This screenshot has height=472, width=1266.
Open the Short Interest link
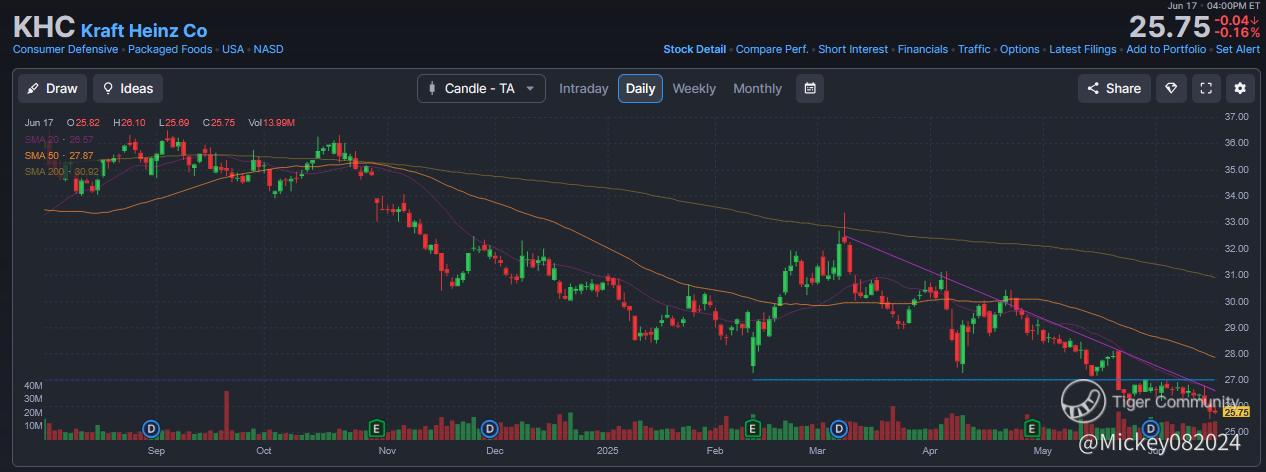click(x=853, y=49)
